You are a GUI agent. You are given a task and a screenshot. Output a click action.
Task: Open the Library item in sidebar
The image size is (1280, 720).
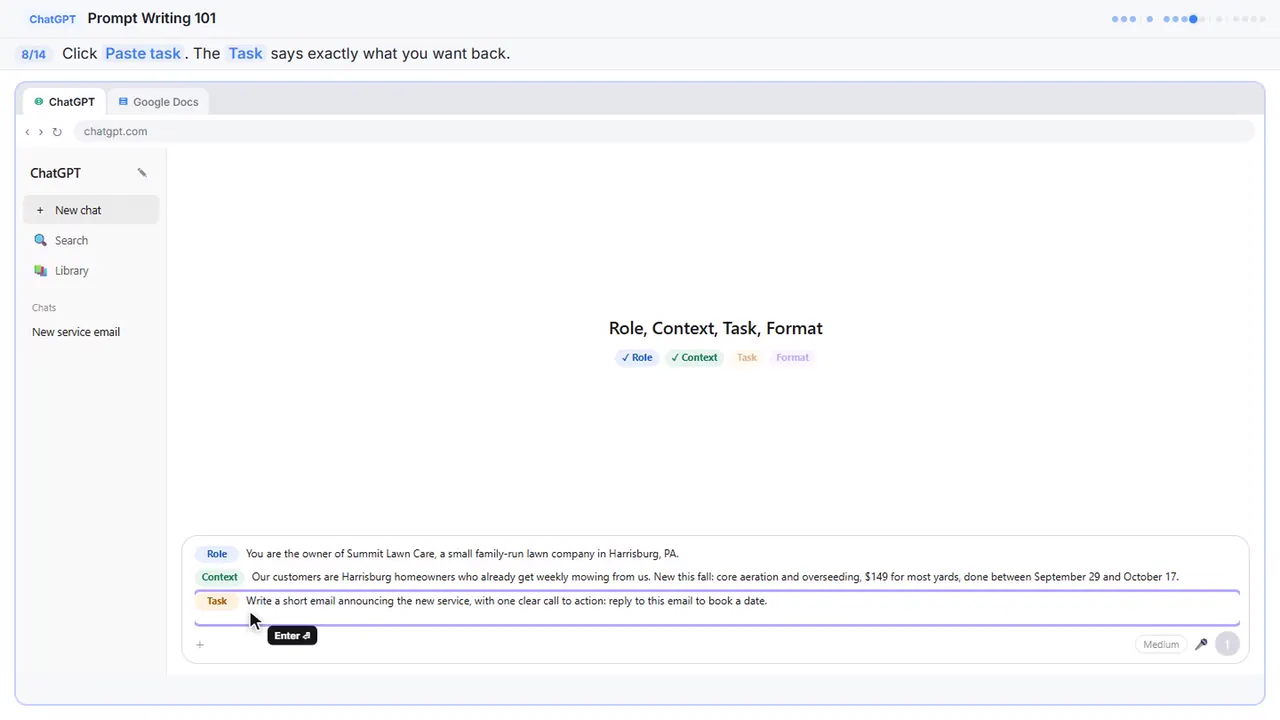91,271
